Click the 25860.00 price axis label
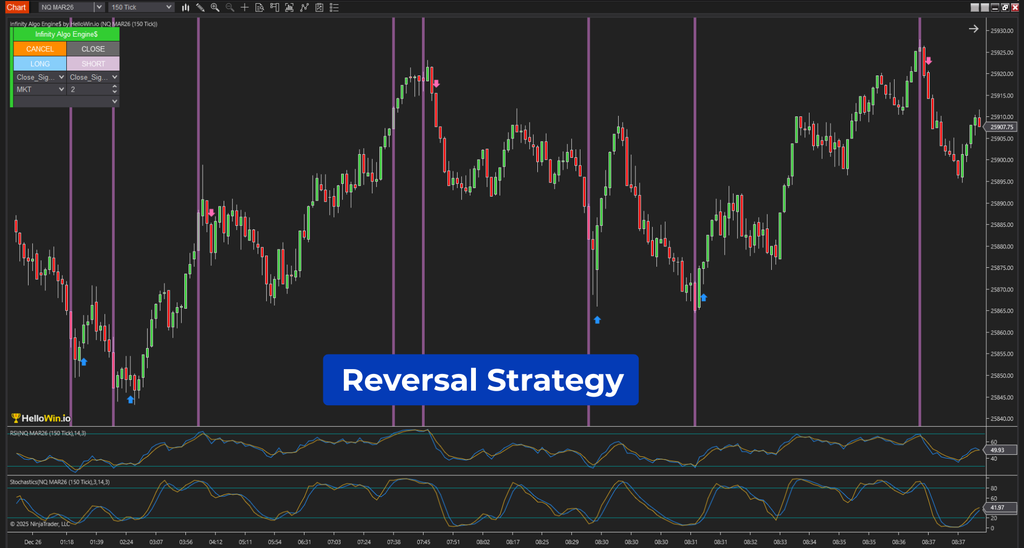Image resolution: width=1024 pixels, height=548 pixels. coord(1002,332)
